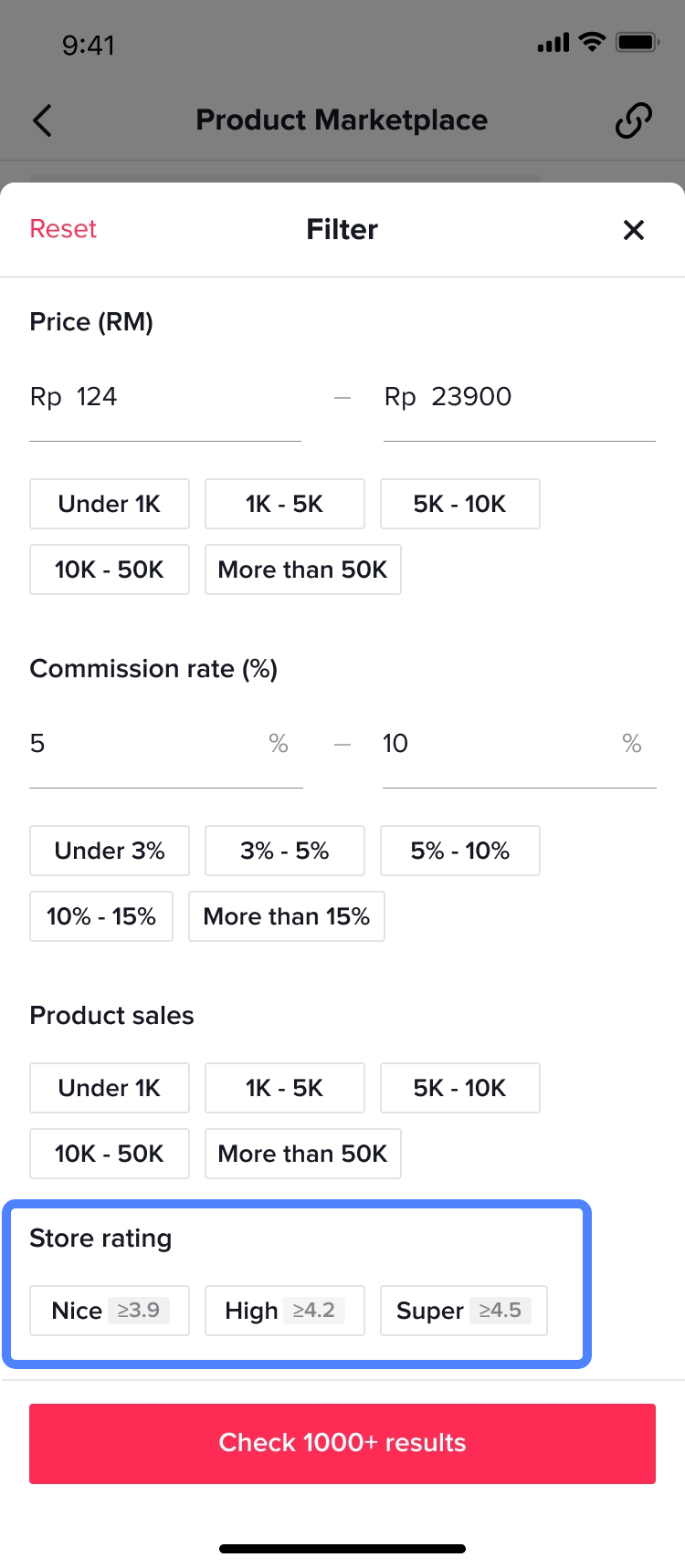Edit minimum commission rate field

(x=146, y=744)
